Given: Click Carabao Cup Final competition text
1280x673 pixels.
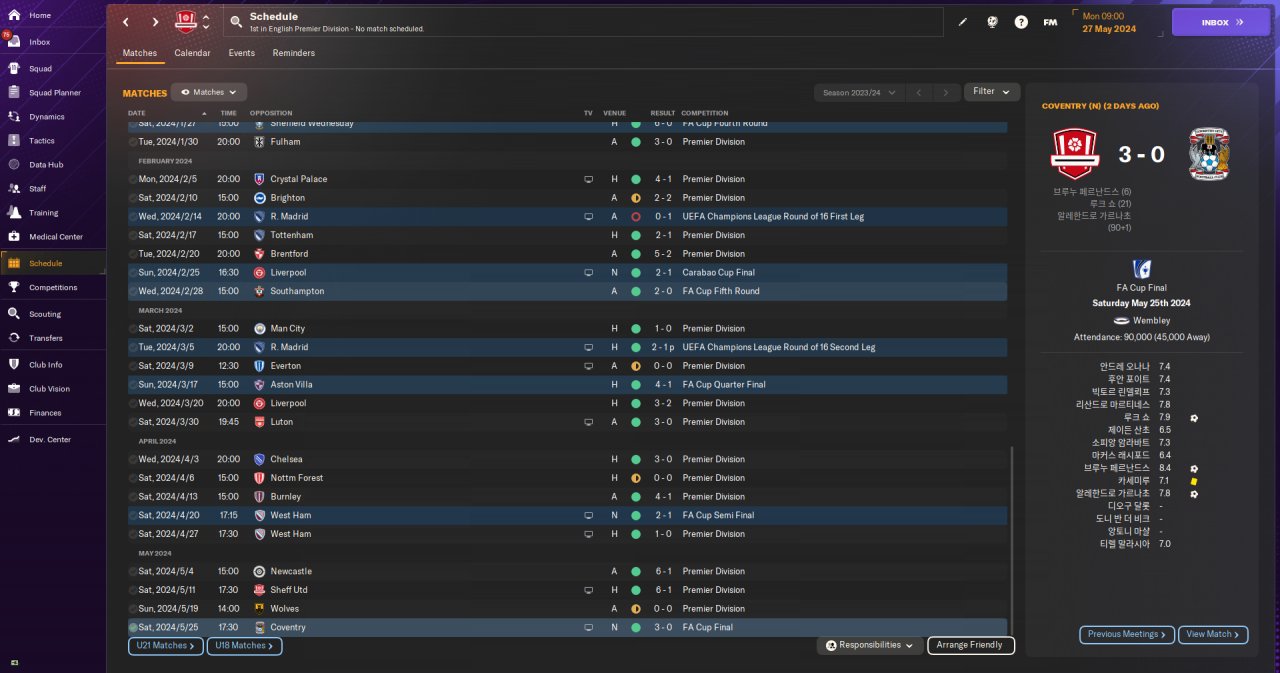Looking at the screenshot, I should (718, 272).
